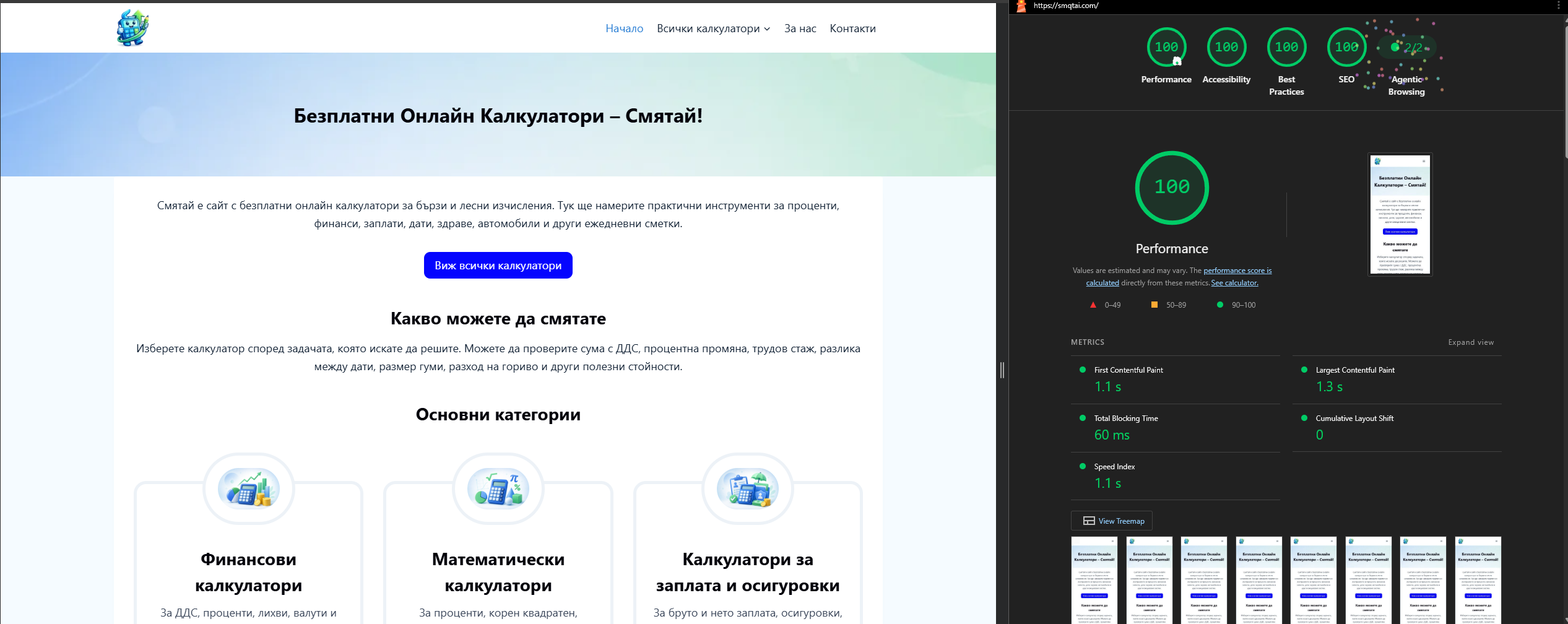Open the Финансови калкулатори category icon
The width and height of the screenshot is (1568, 624).
click(248, 488)
